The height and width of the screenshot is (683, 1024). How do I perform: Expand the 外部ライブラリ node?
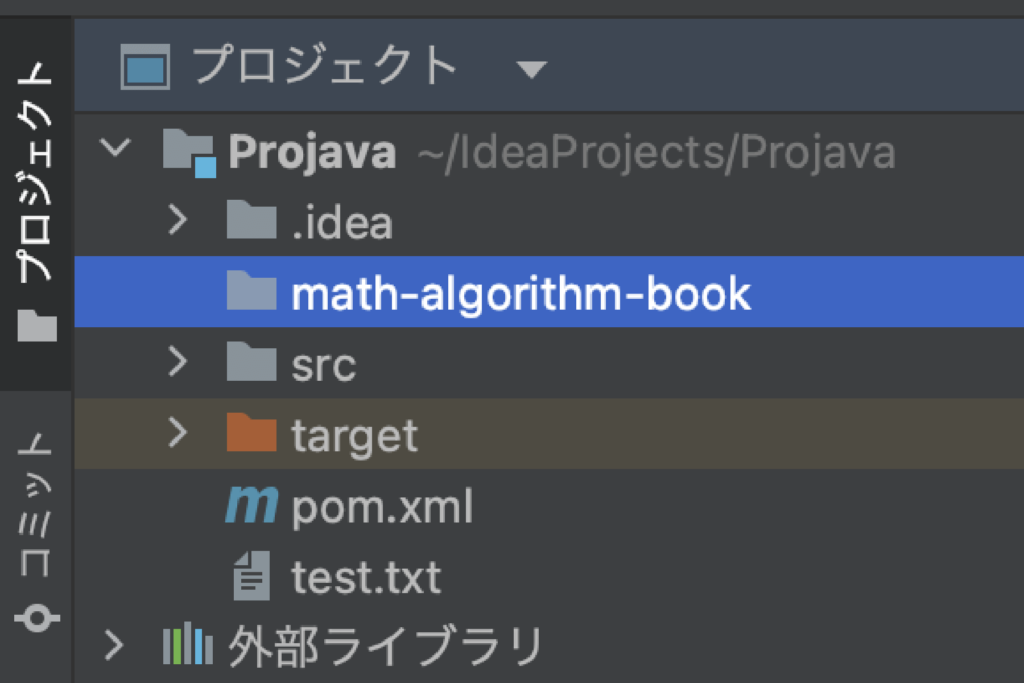[x=116, y=645]
